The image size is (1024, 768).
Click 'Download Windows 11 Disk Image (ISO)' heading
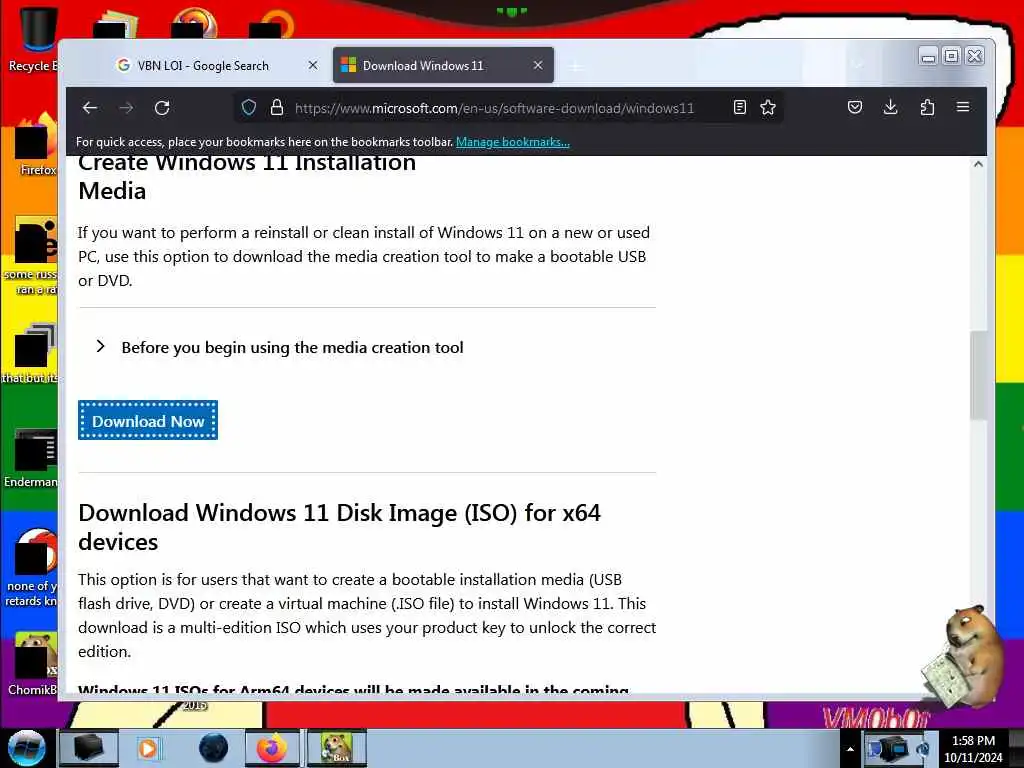[339, 527]
